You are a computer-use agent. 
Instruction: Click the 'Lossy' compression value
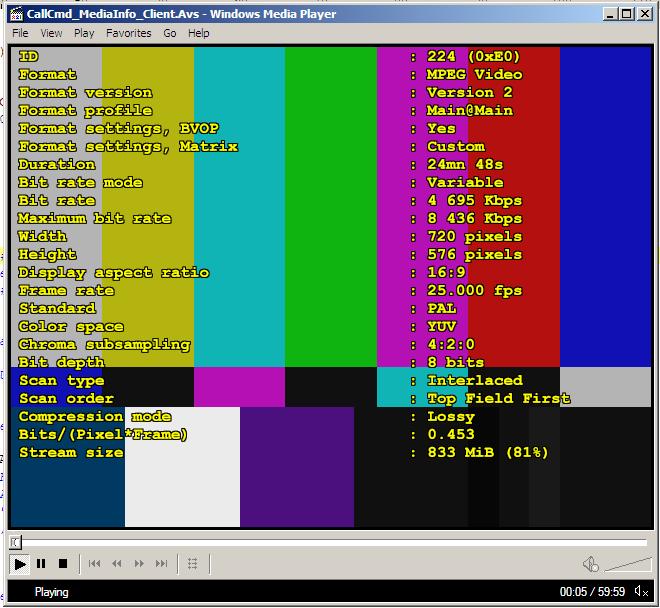coord(451,416)
